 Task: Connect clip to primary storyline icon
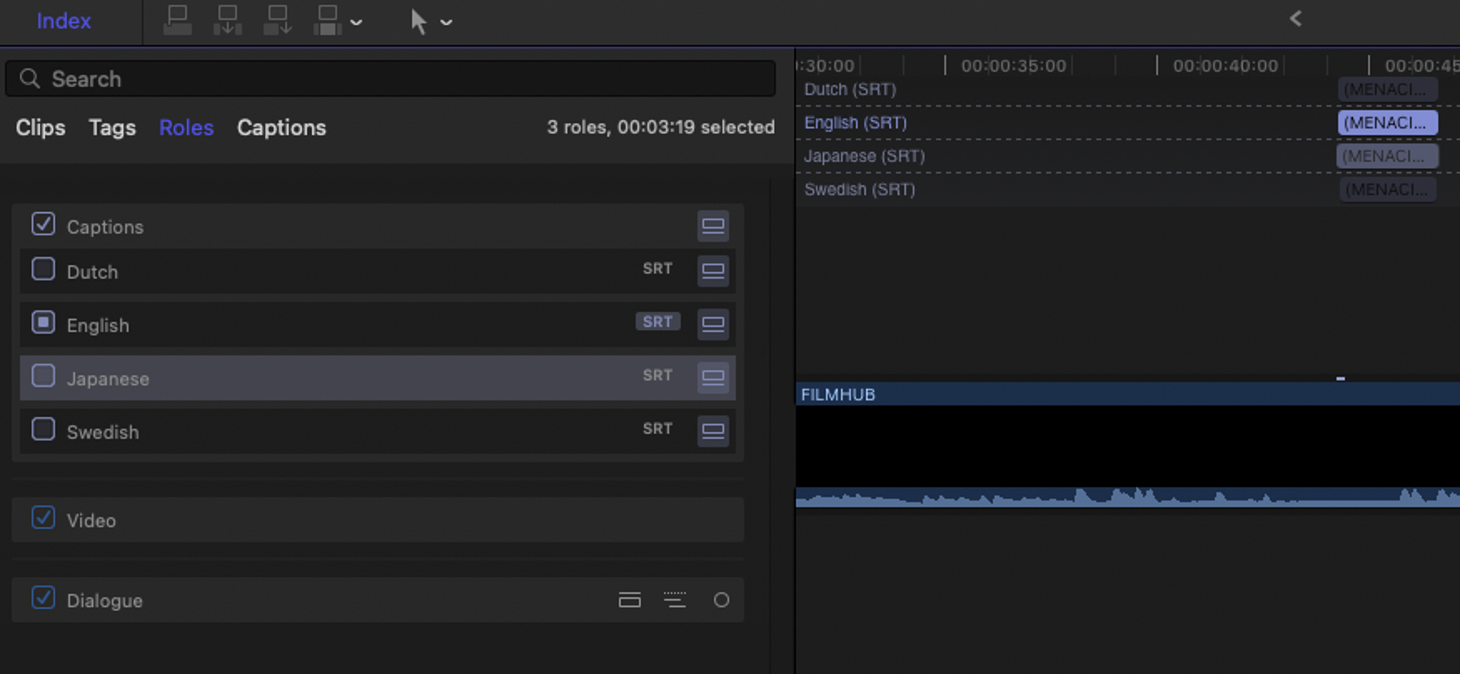(x=177, y=20)
